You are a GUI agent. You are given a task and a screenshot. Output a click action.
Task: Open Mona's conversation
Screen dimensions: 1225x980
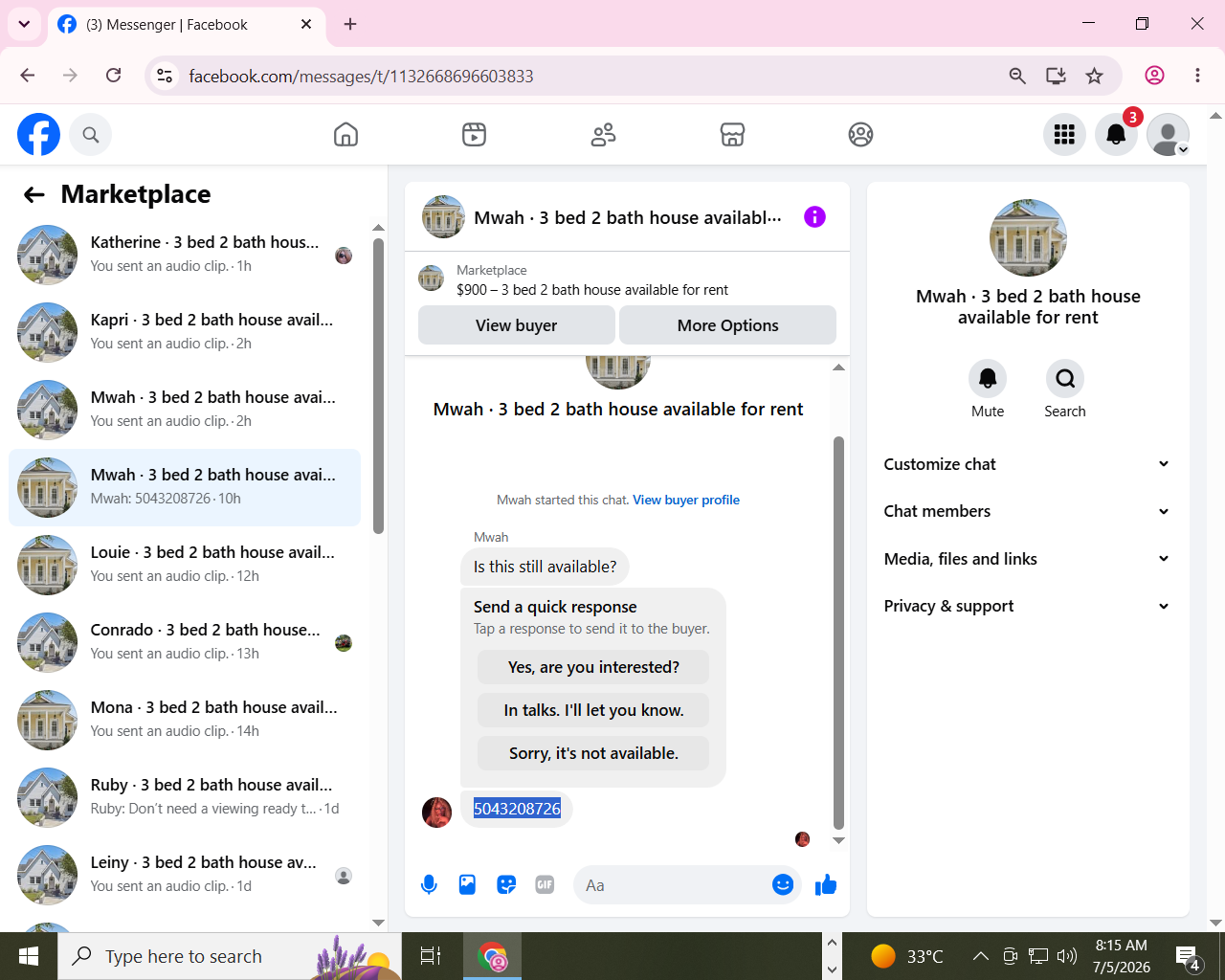point(185,720)
